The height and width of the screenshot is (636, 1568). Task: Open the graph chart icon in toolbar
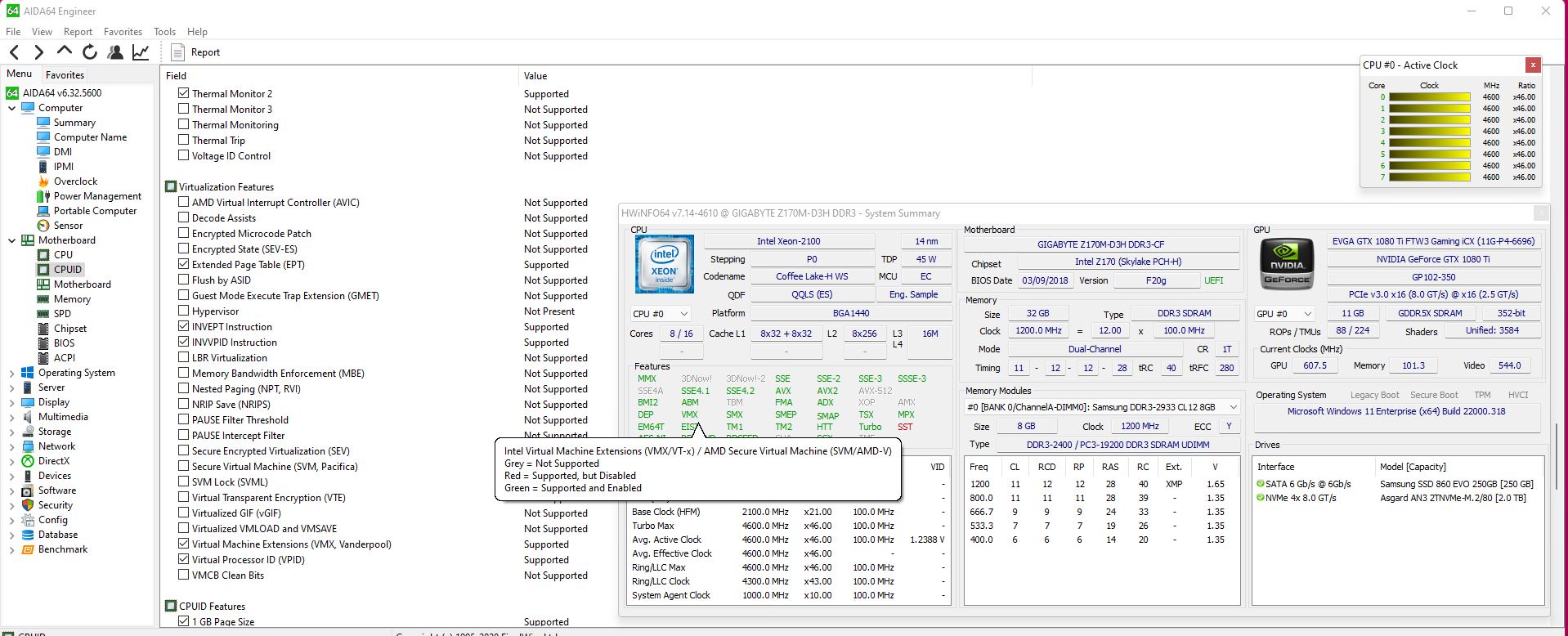click(141, 52)
